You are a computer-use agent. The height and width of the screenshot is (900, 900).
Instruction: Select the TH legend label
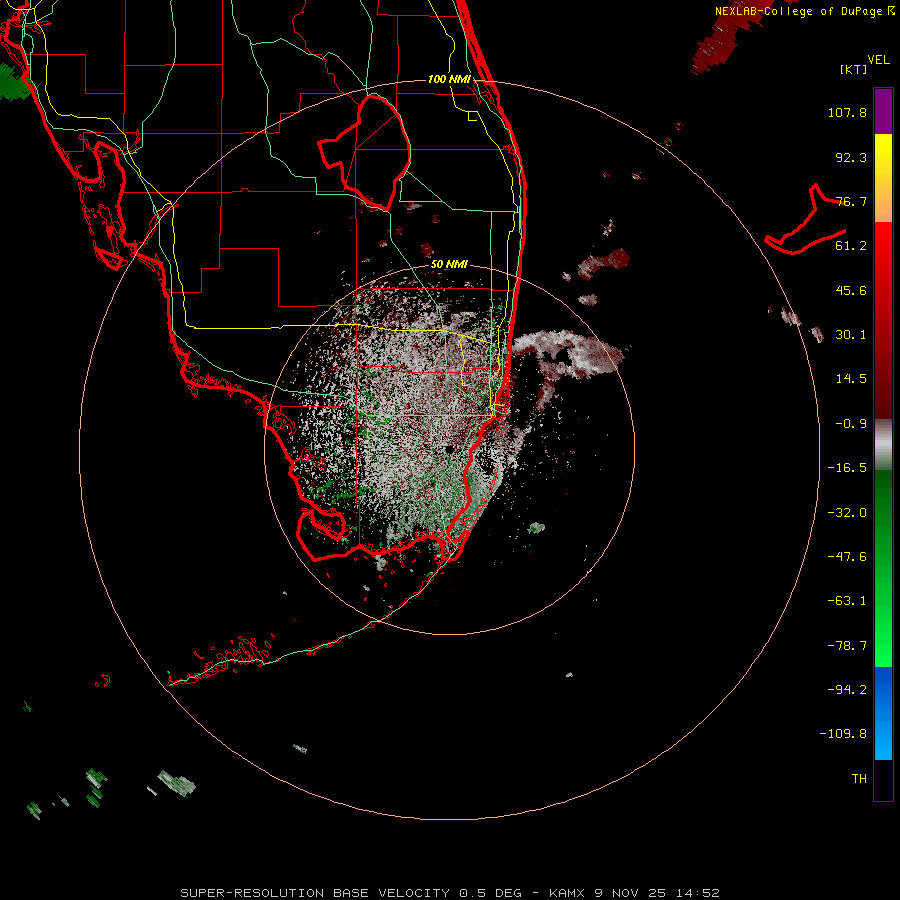[x=859, y=779]
